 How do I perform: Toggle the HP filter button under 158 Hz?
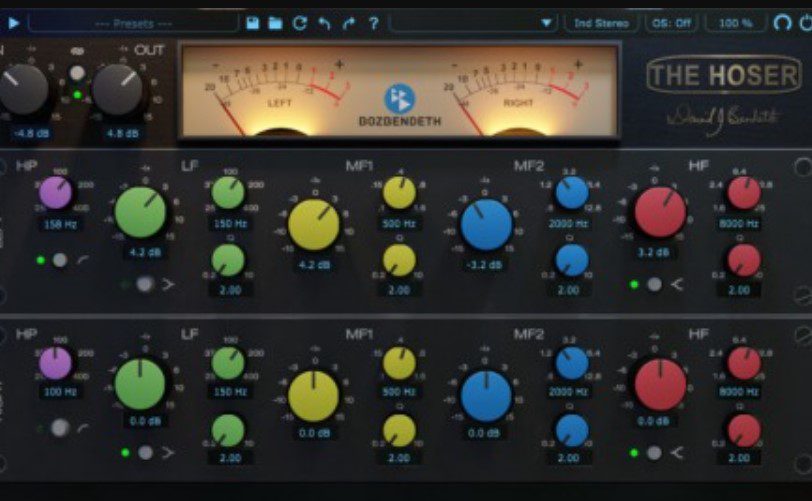coord(60,260)
